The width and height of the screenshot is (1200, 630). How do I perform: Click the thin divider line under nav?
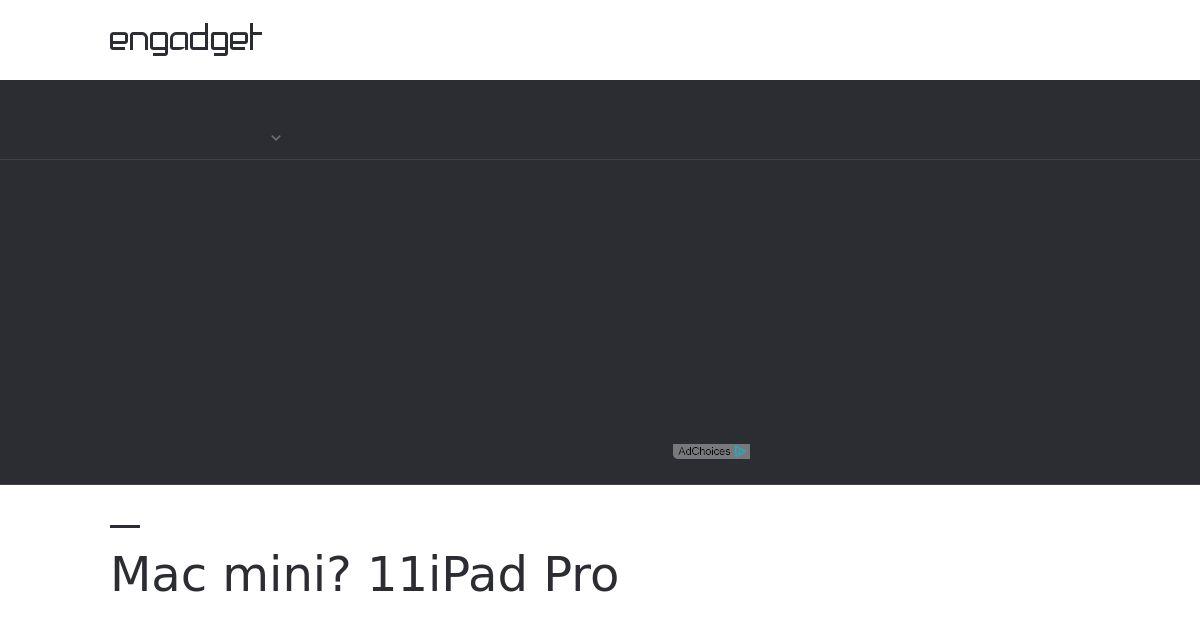(600, 159)
